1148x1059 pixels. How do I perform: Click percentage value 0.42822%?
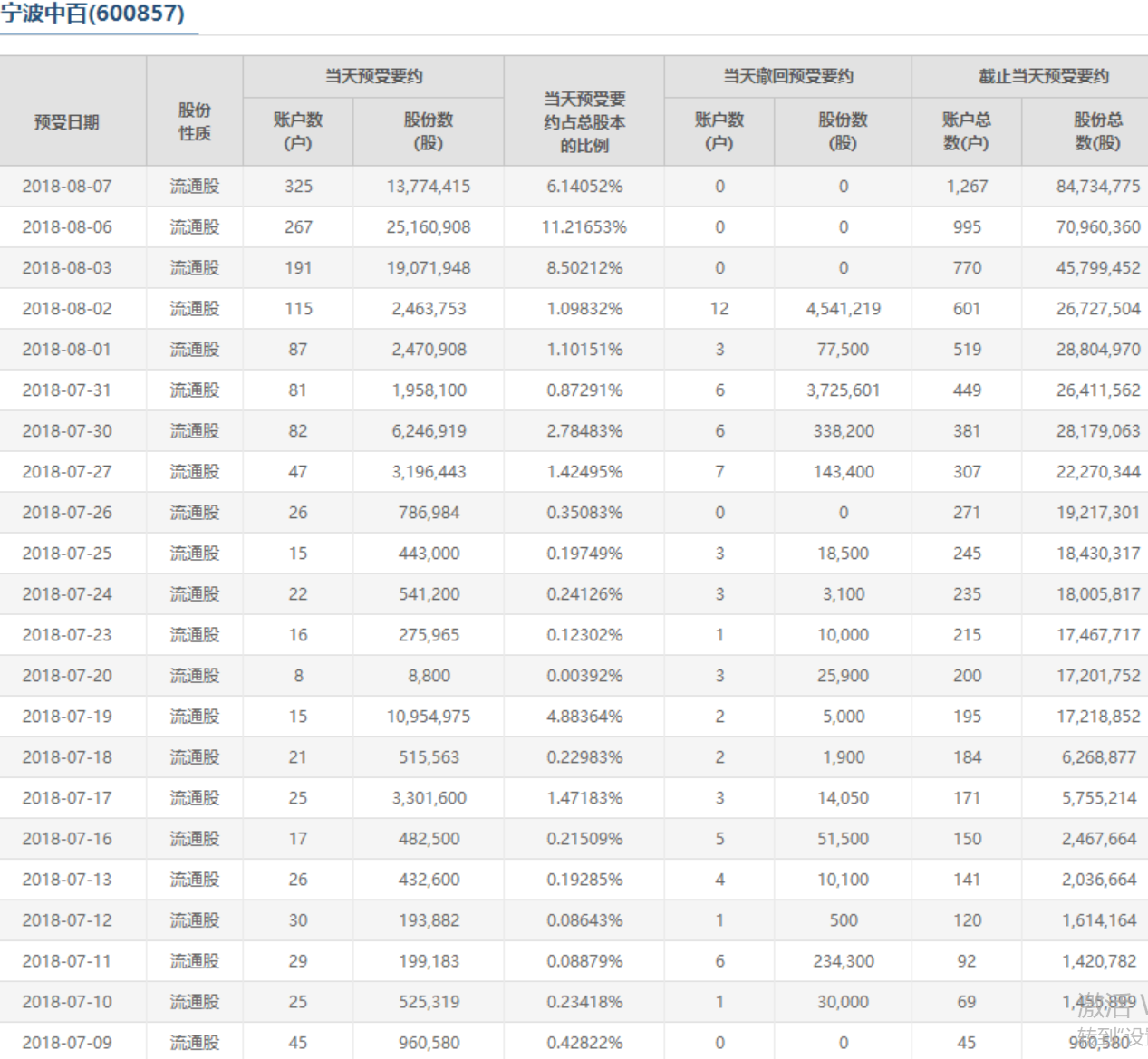tap(584, 1043)
